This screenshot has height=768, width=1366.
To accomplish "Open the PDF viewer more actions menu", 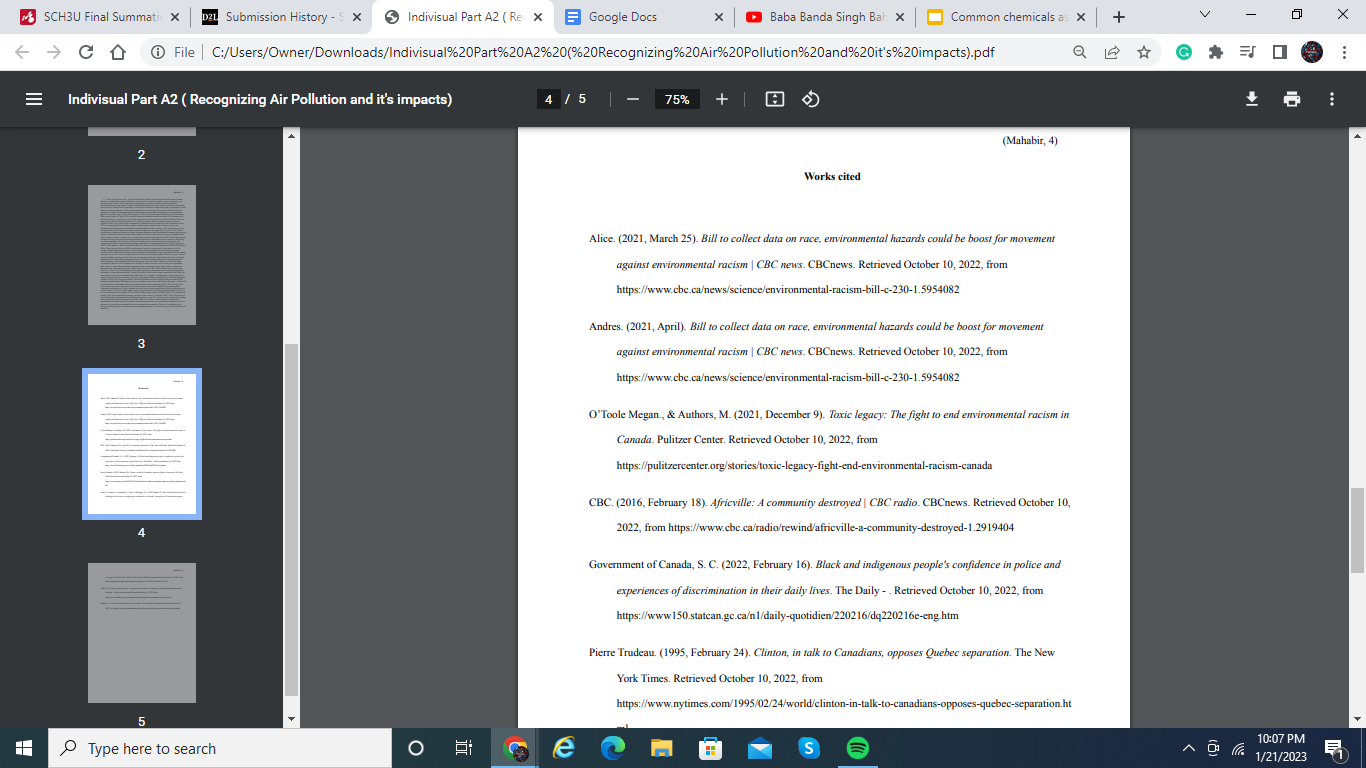I will [1332, 99].
